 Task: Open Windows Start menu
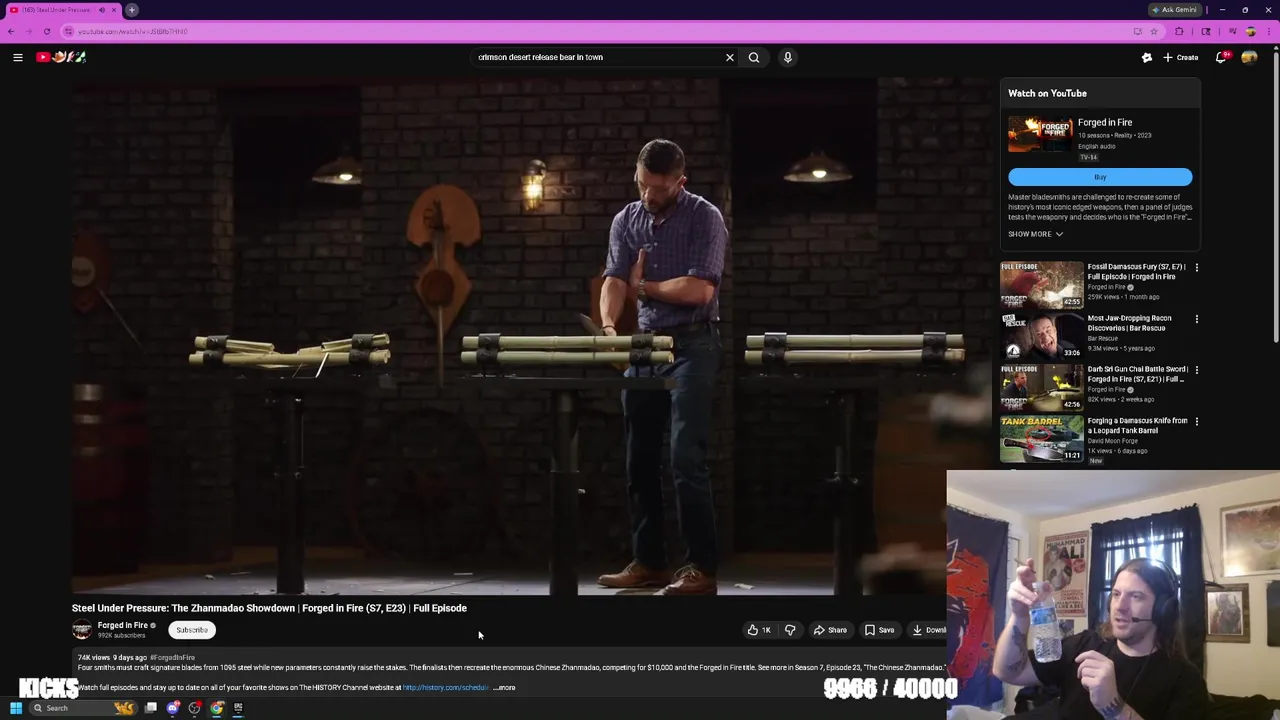tap(15, 708)
